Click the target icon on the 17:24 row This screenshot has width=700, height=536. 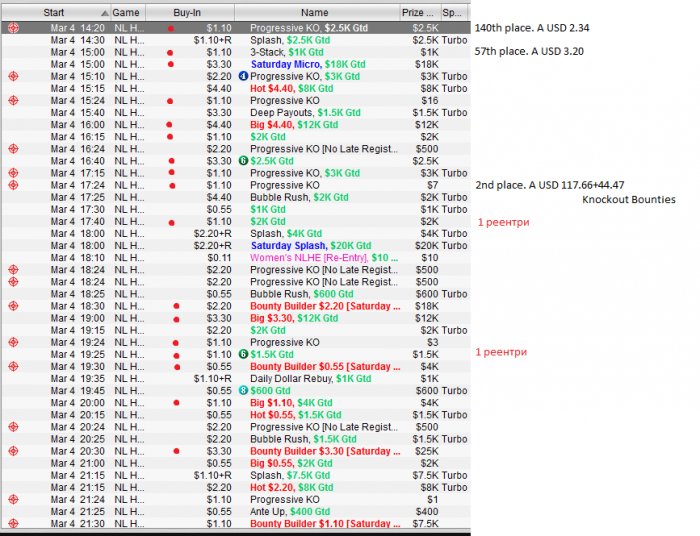point(13,185)
